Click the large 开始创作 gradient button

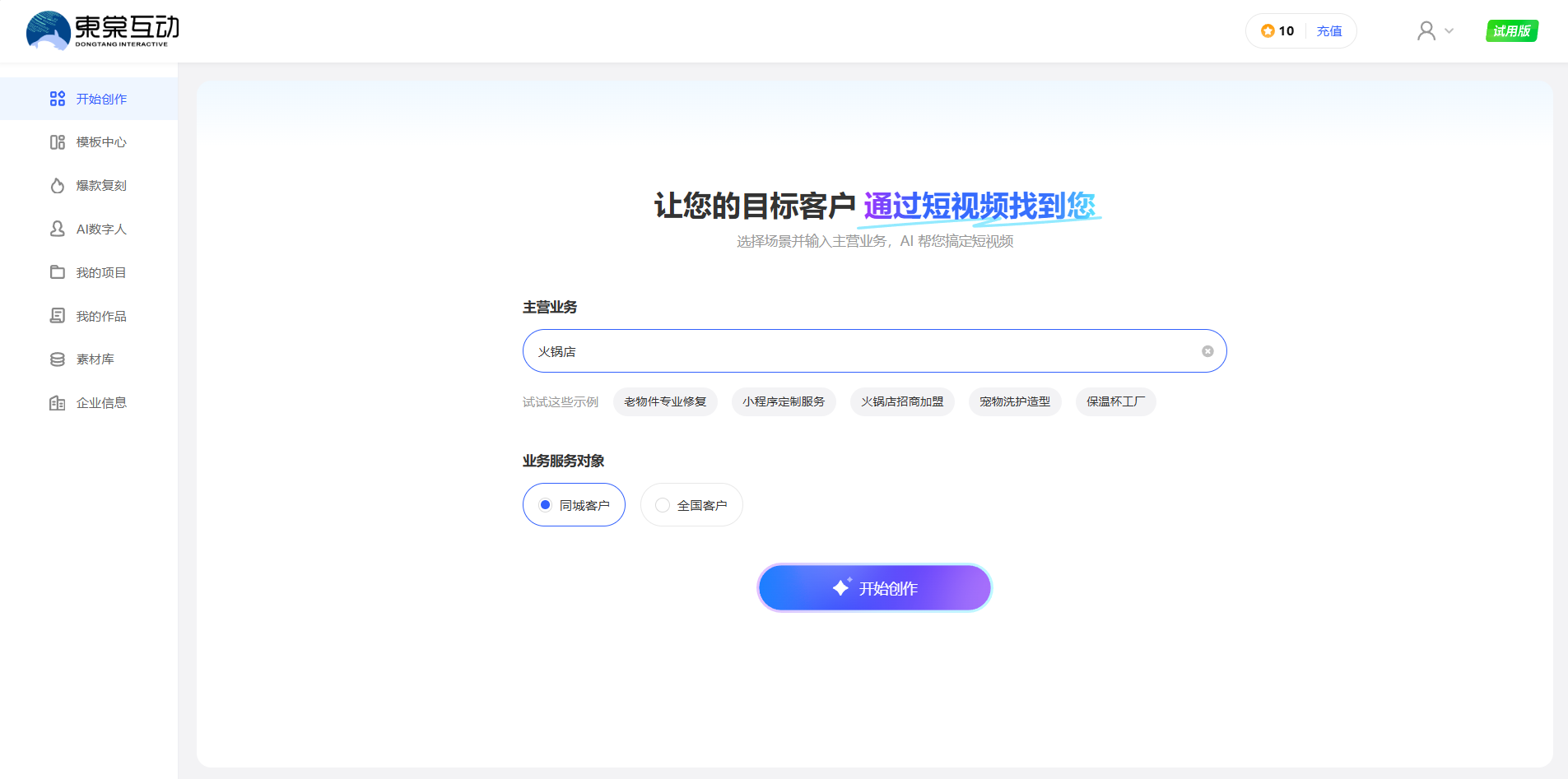[874, 587]
